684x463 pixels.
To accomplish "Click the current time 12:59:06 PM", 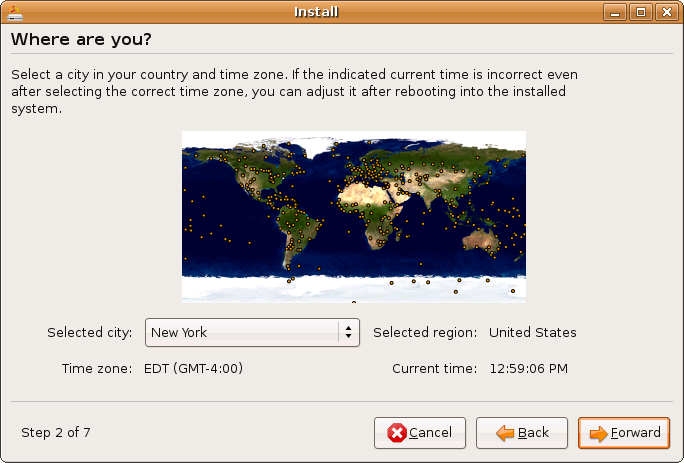I will pyautogui.click(x=528, y=369).
